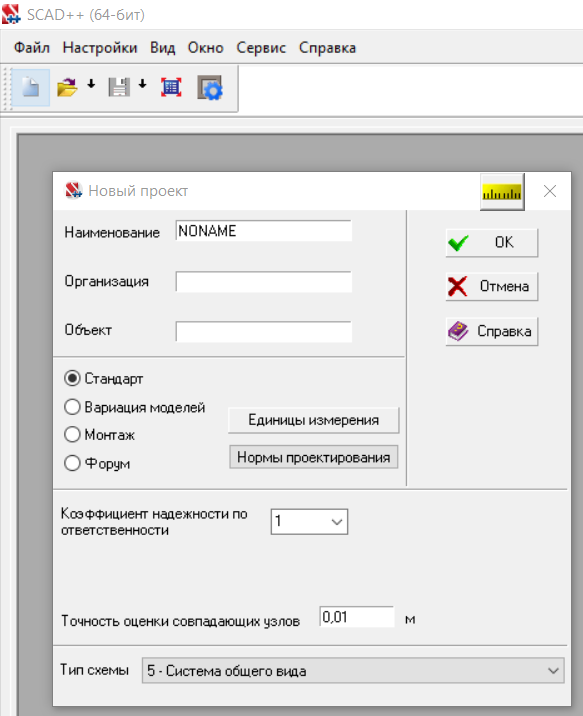This screenshot has height=716, width=583.
Task: Expand the arrow next to Open icon
Action: (x=91, y=84)
